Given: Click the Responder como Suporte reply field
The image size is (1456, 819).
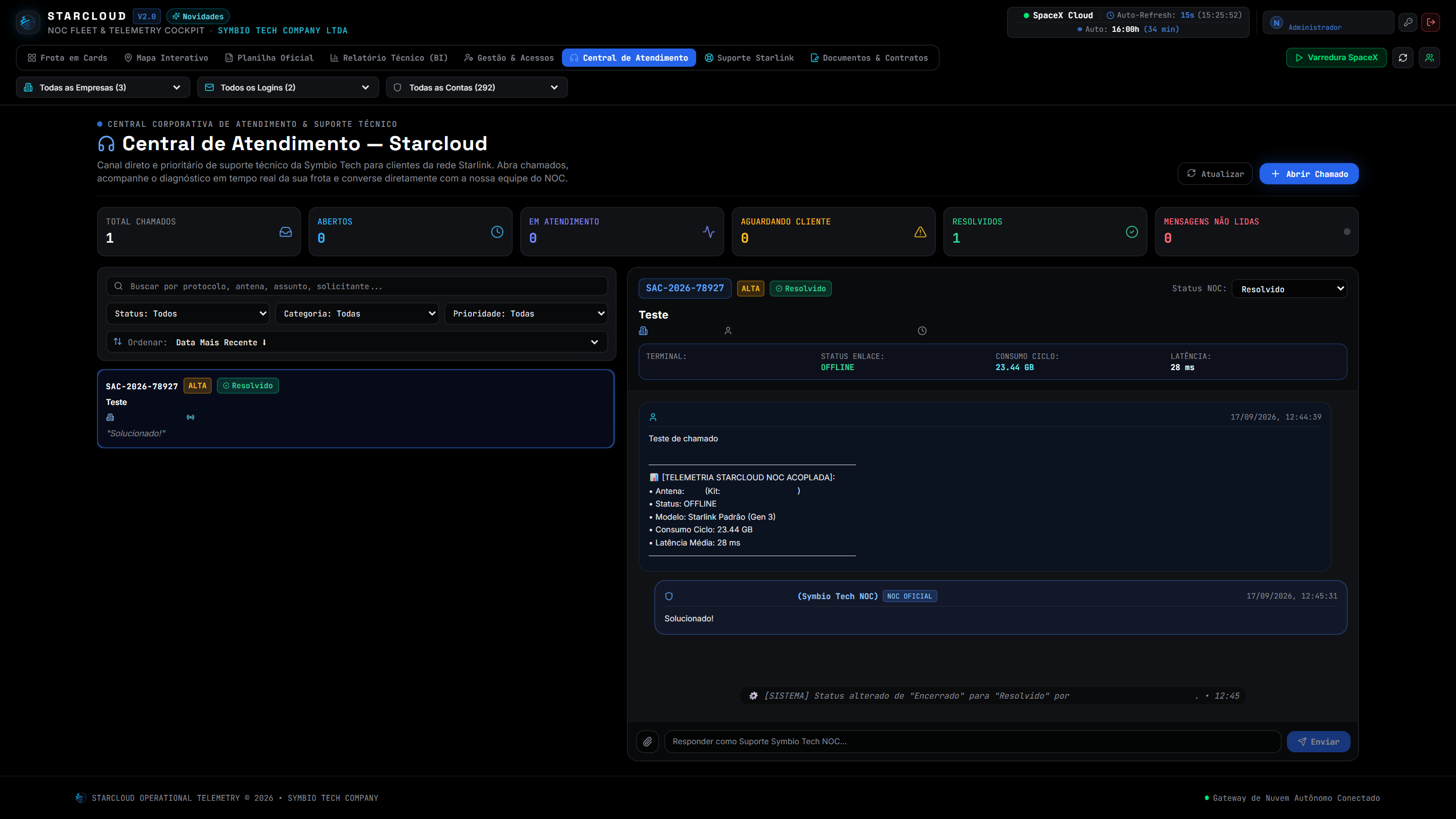Looking at the screenshot, I should 972,742.
